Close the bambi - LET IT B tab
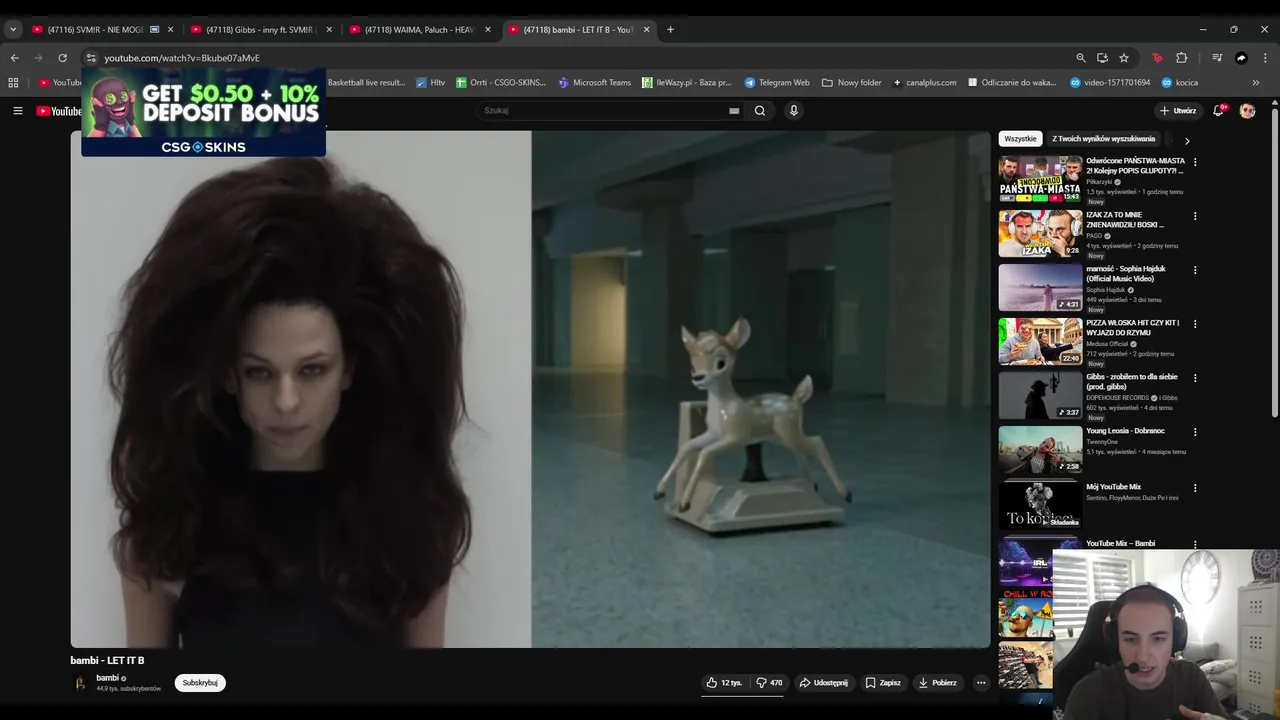1280x720 pixels. [x=646, y=30]
